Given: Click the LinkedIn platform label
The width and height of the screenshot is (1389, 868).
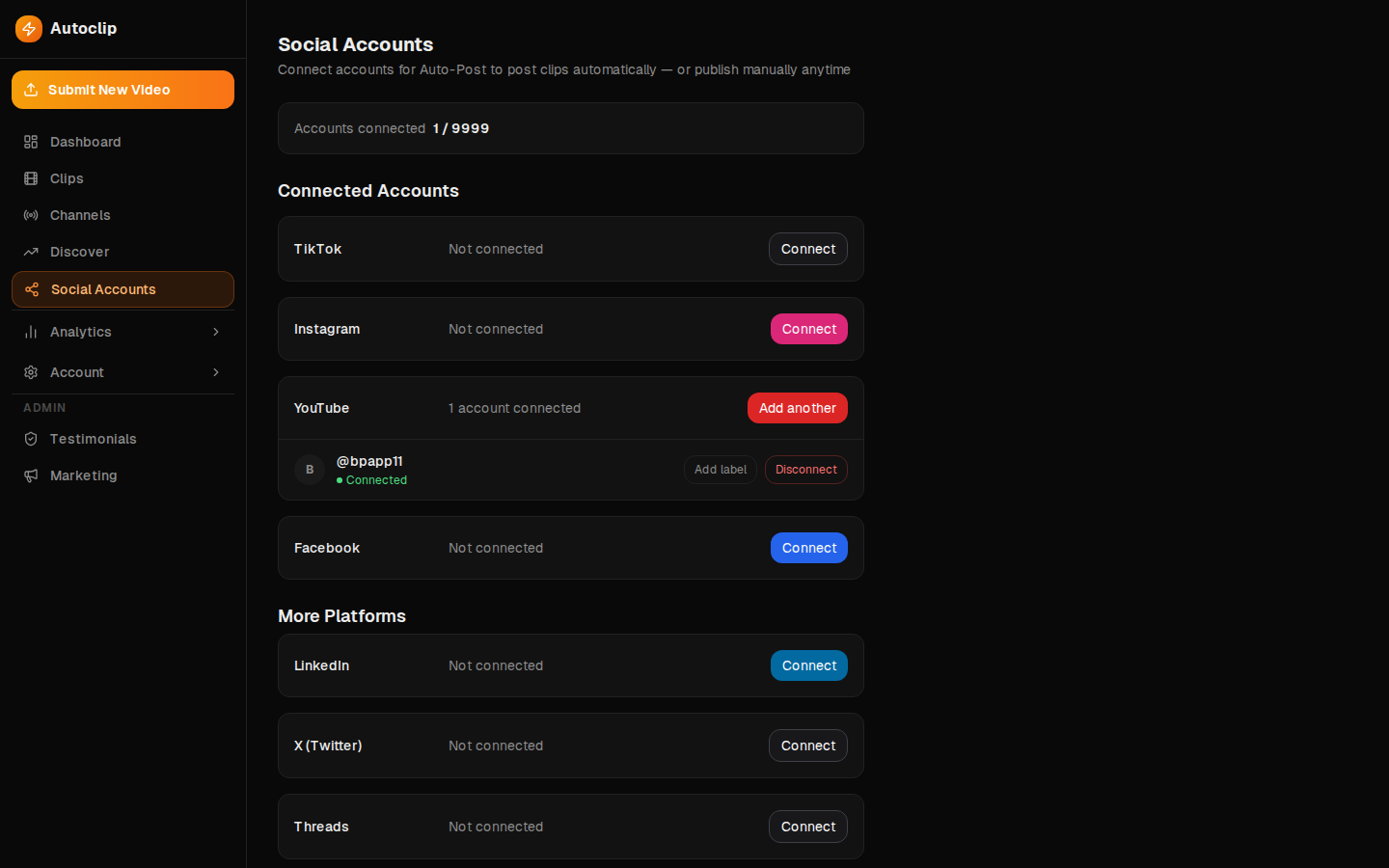Looking at the screenshot, I should 321,665.
